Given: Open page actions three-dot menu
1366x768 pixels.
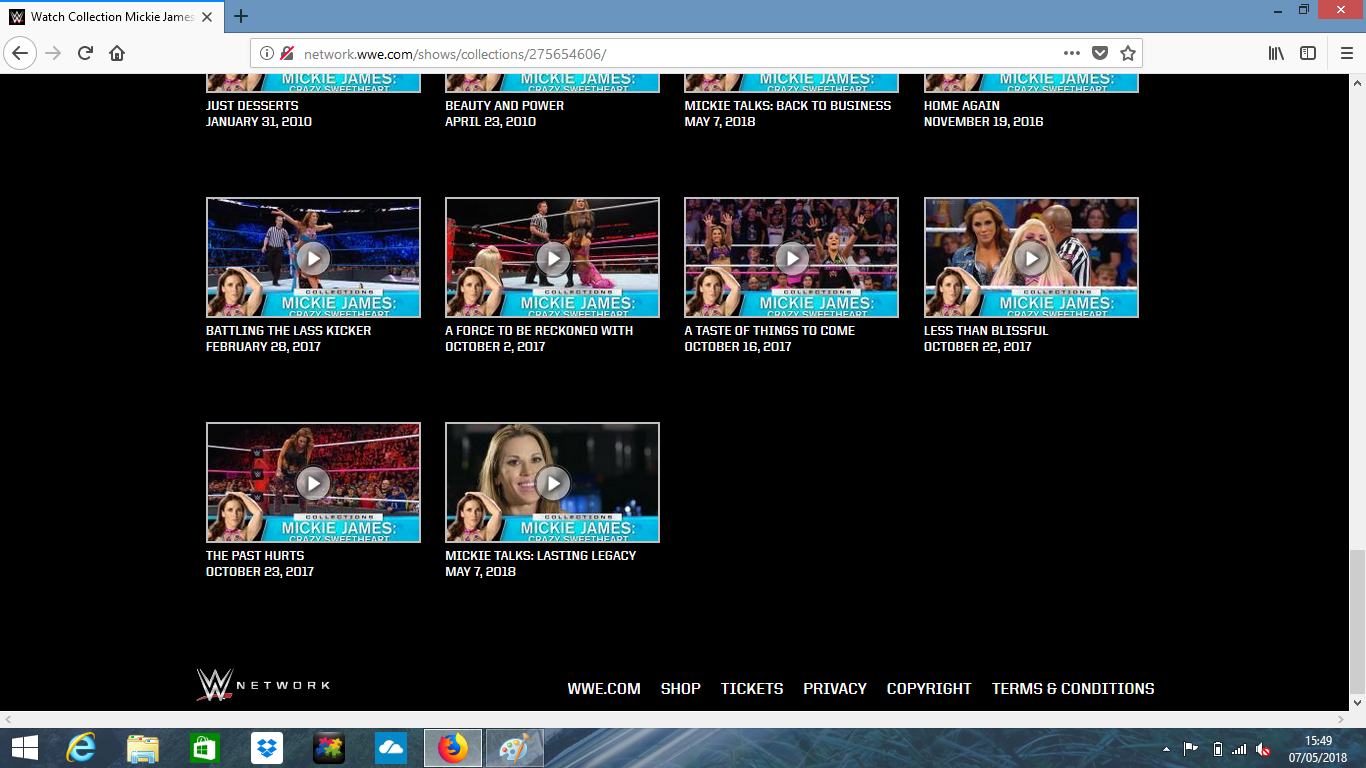Looking at the screenshot, I should click(1072, 53).
